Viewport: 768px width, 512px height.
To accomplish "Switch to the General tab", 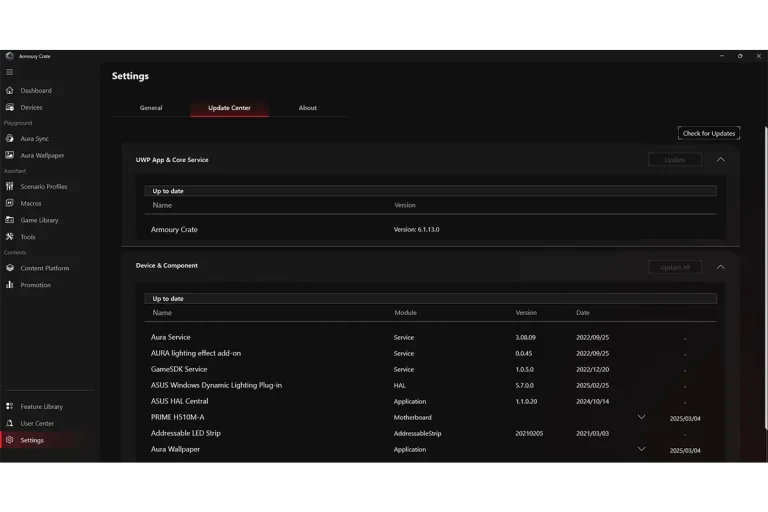I will tap(151, 108).
